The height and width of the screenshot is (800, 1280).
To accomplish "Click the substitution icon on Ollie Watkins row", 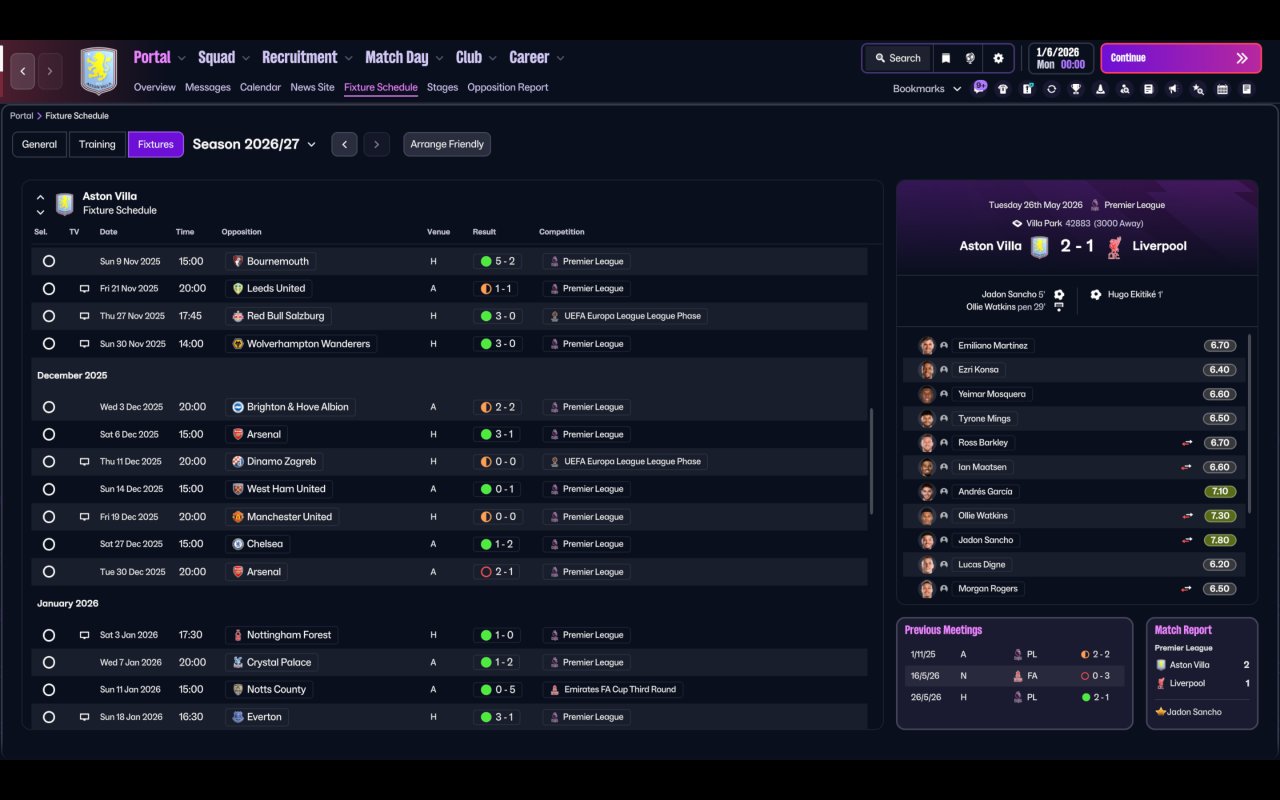I will (1188, 516).
